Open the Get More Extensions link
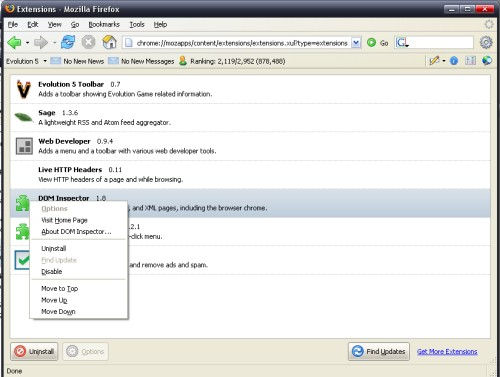This screenshot has width=500, height=377. coord(447,351)
